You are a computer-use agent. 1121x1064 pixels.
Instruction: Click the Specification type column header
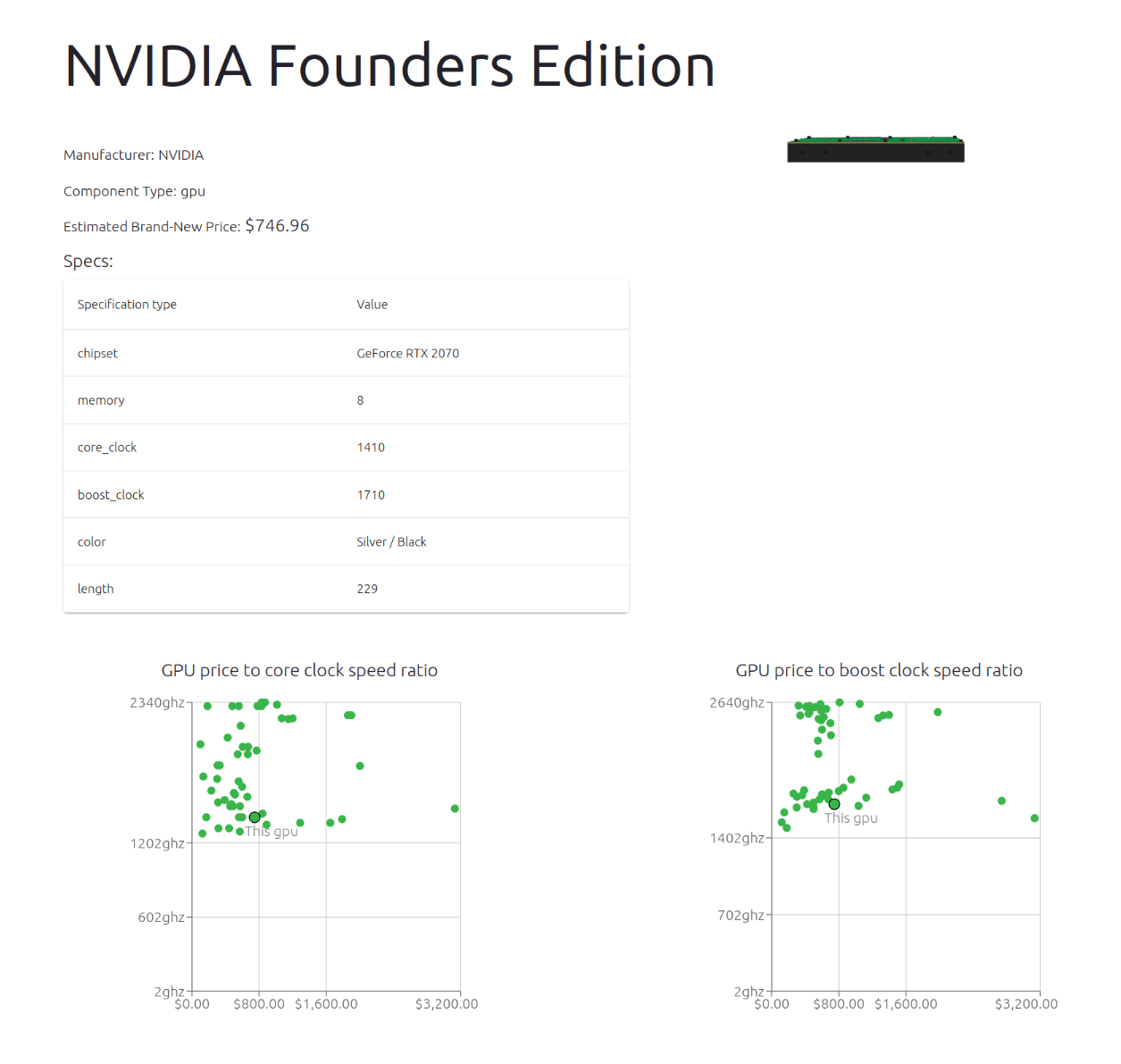click(x=127, y=305)
